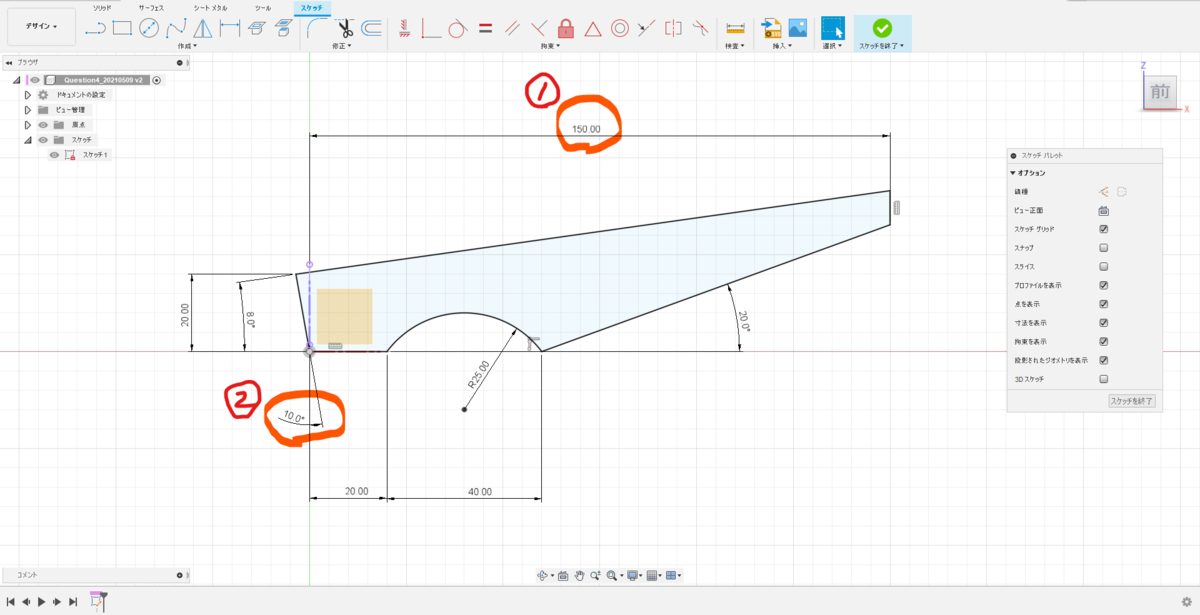This screenshot has width=1200, height=615.
Task: Select the Trim scissors tool
Action: point(346,28)
